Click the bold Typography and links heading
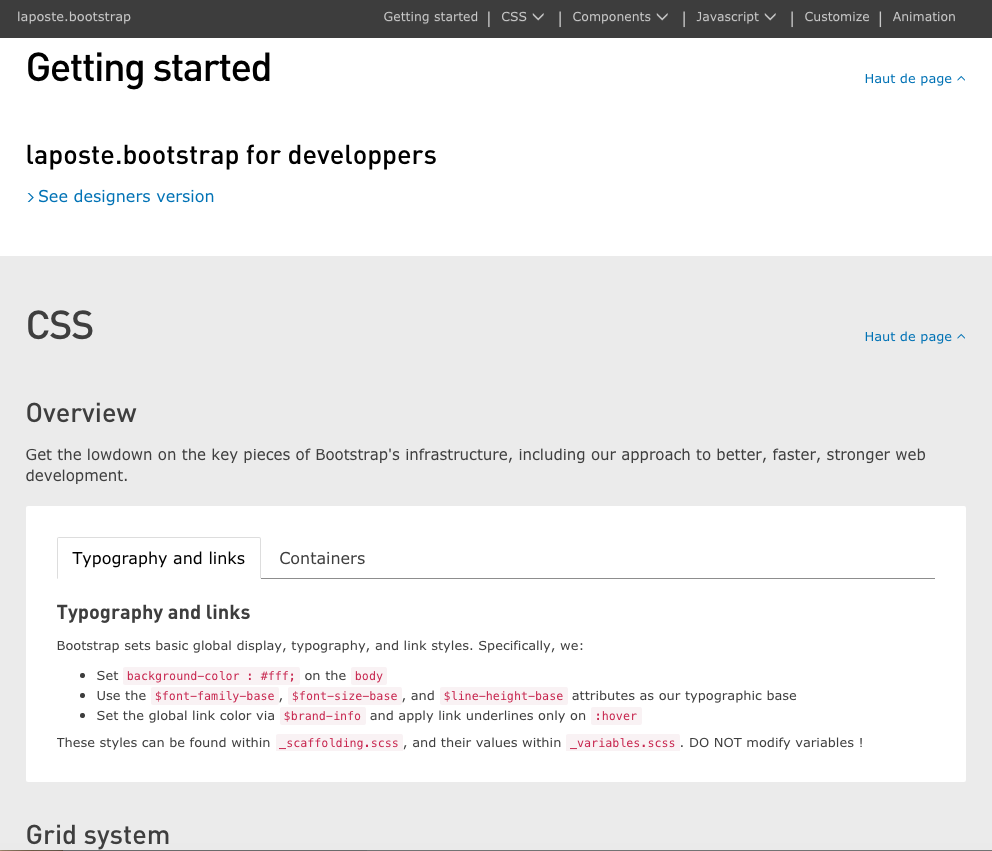992x851 pixels. 153,612
